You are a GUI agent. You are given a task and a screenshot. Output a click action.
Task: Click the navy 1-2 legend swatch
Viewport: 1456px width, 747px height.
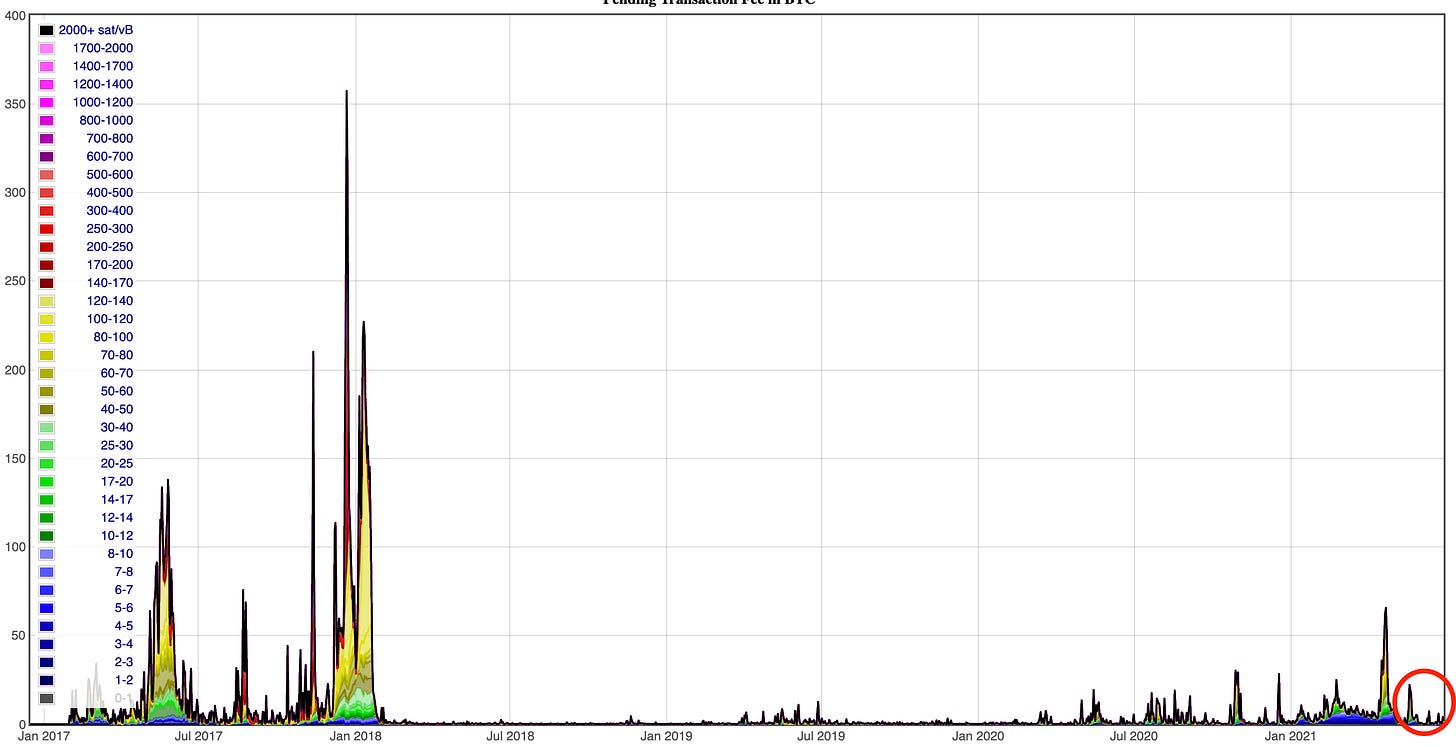pyautogui.click(x=46, y=680)
